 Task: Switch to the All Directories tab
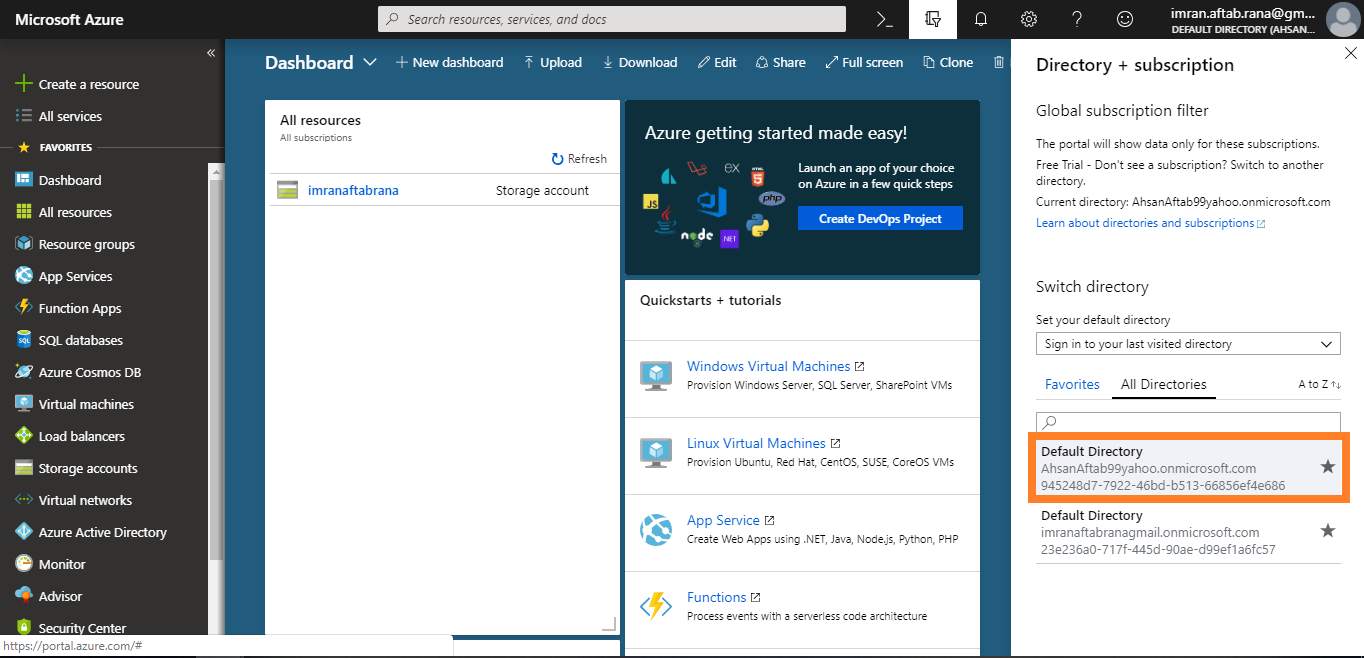tap(1163, 384)
